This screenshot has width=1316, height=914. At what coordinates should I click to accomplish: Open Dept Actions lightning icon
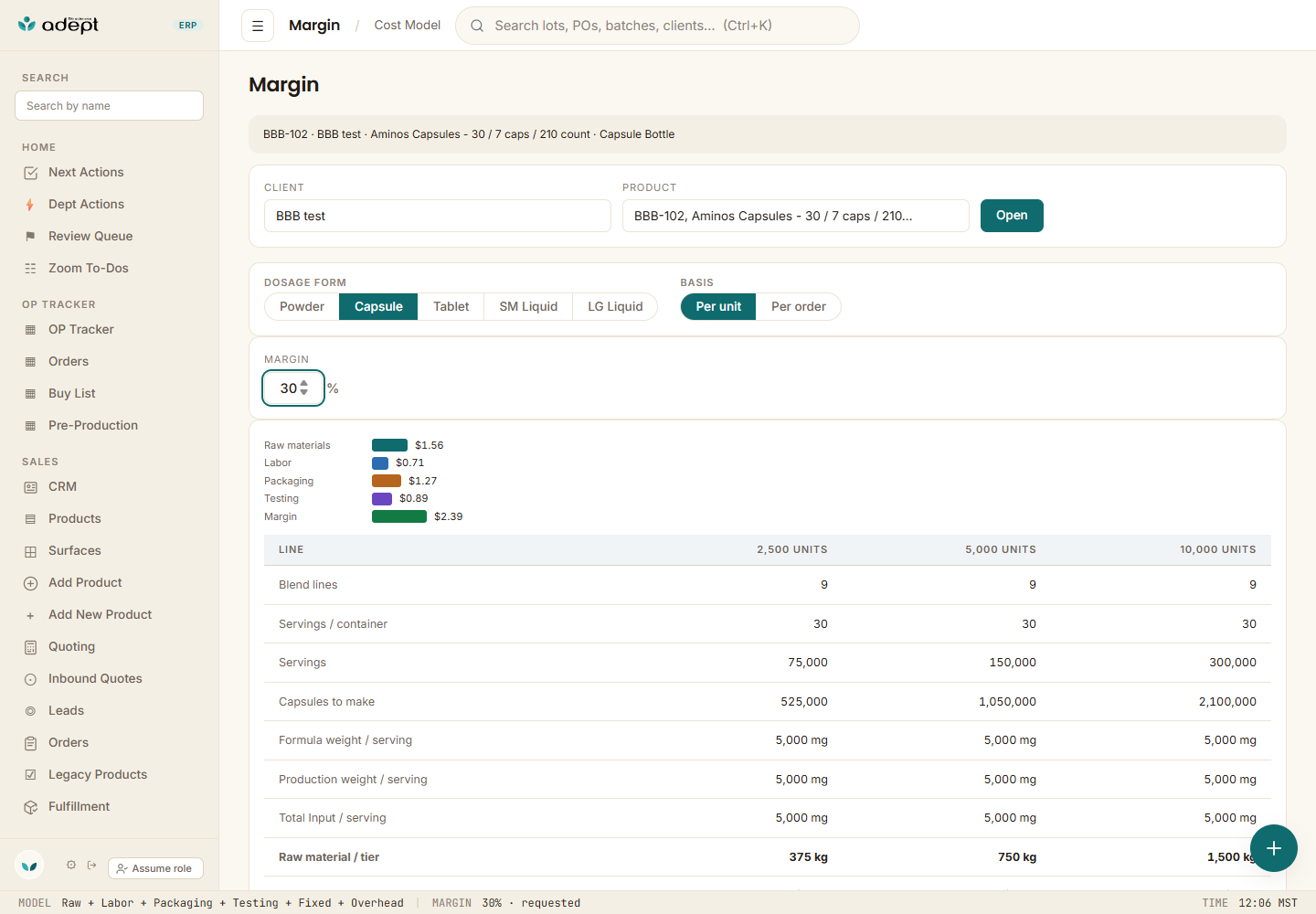click(30, 205)
